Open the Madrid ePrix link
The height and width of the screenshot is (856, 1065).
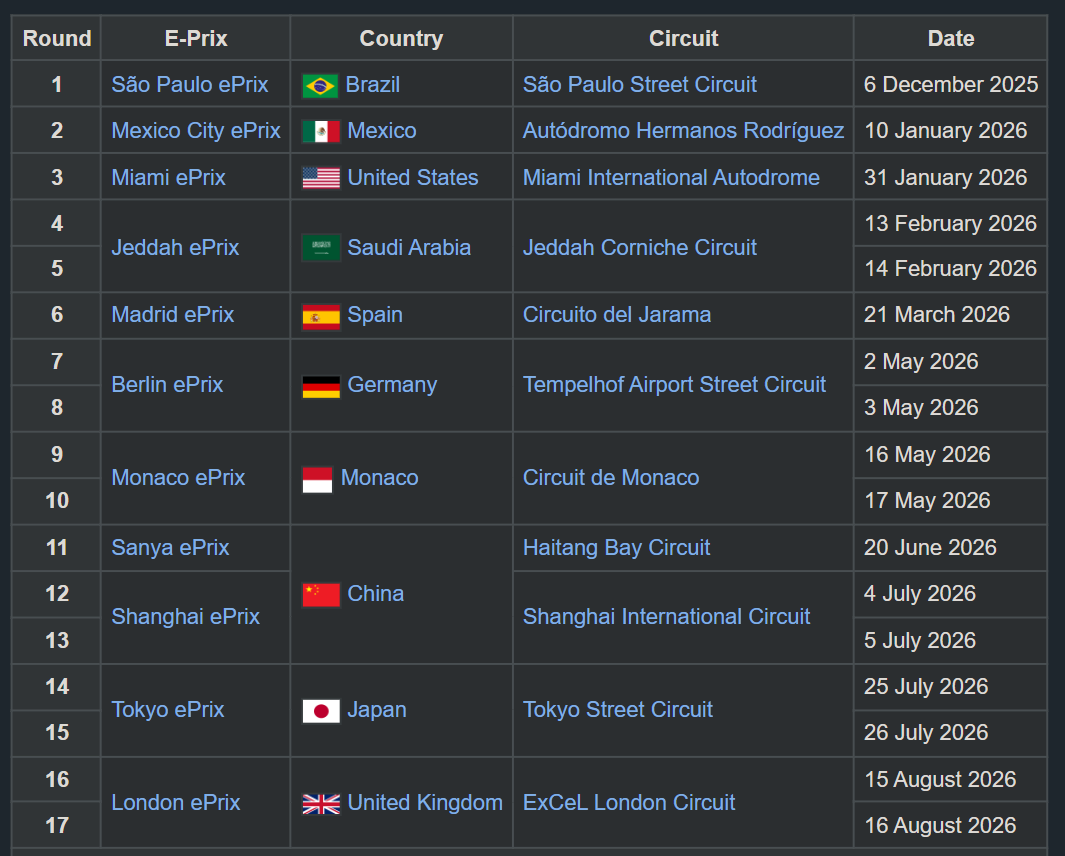click(x=173, y=315)
